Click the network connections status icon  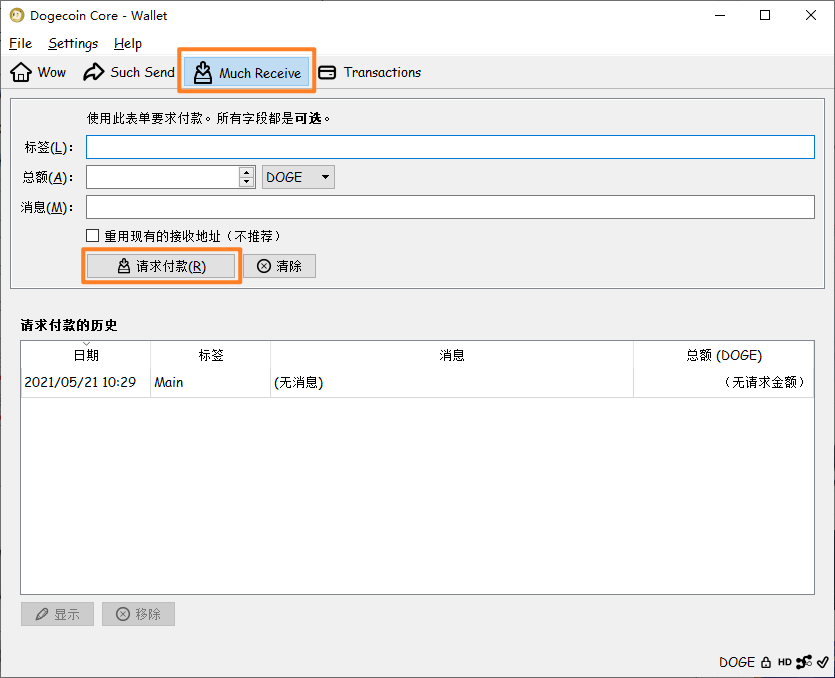pos(804,662)
